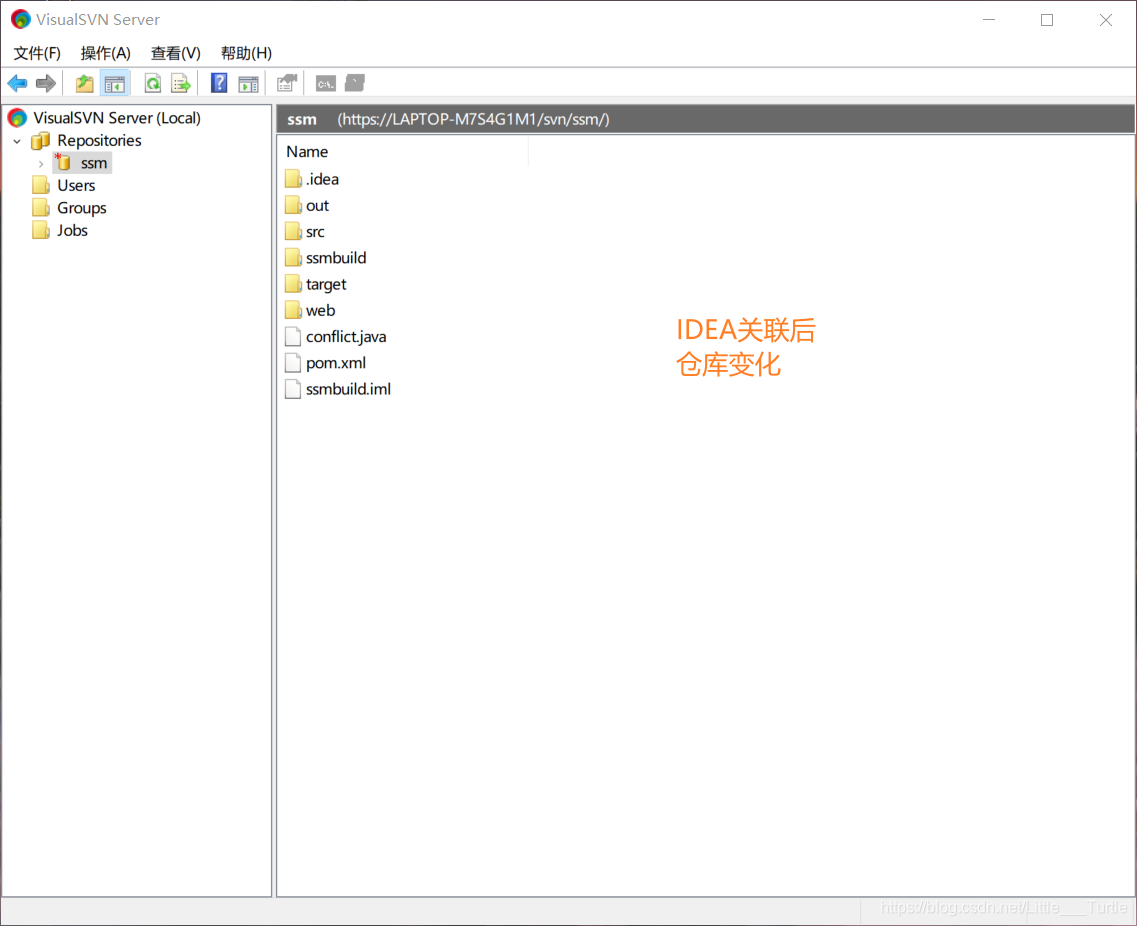The width and height of the screenshot is (1137, 926).
Task: Toggle the Show/Hide Console Tree icon
Action: tap(115, 83)
